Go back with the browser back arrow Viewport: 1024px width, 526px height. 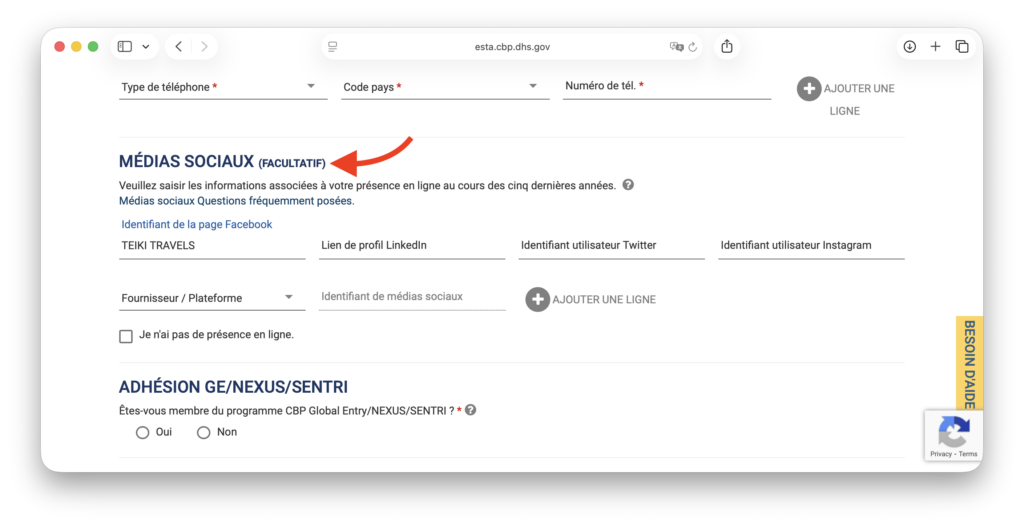(x=179, y=46)
